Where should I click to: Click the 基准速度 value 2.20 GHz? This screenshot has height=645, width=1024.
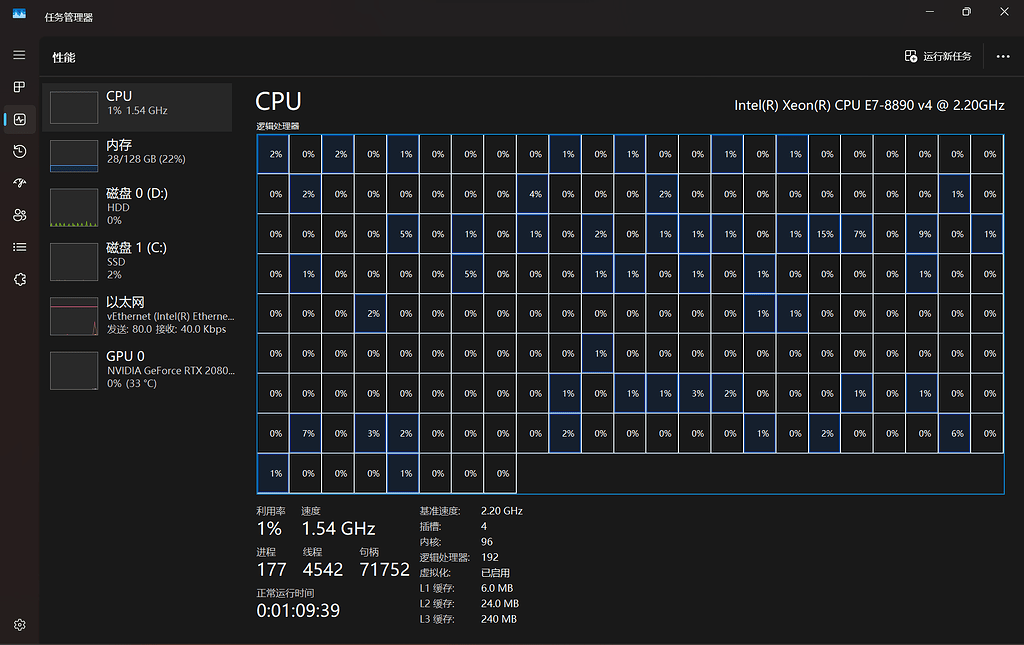click(502, 511)
